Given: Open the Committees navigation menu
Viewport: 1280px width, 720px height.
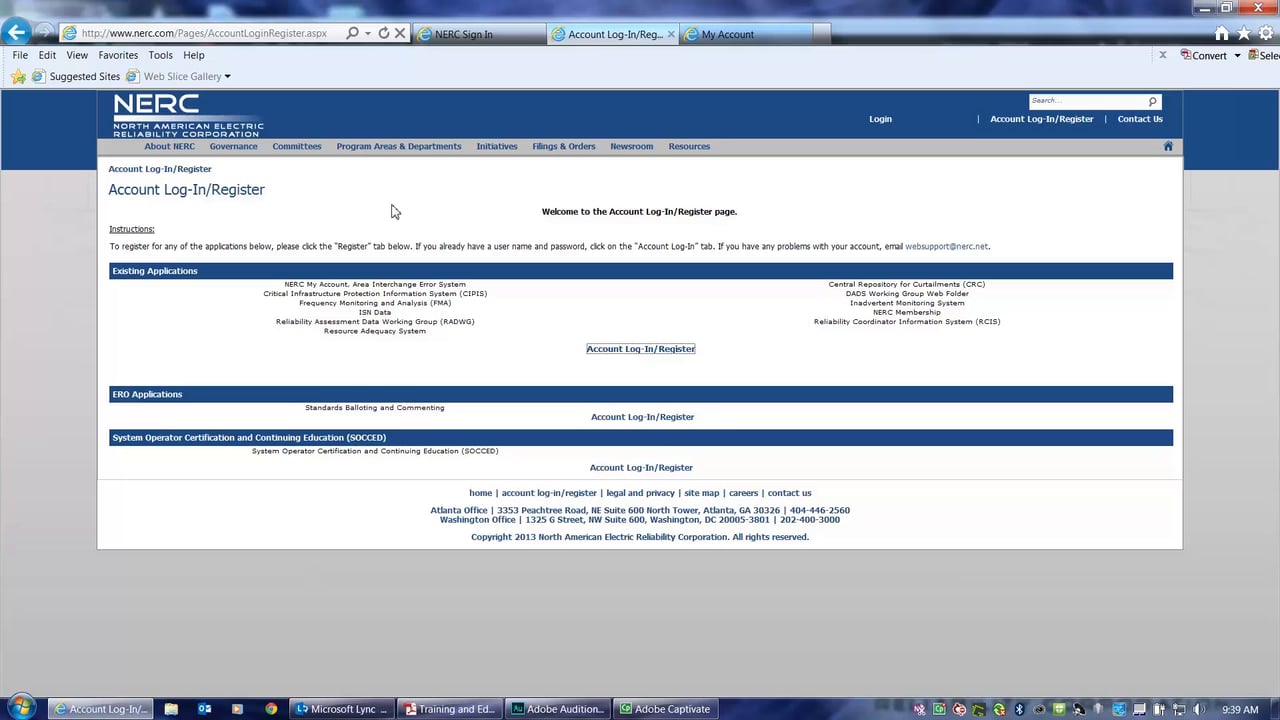Looking at the screenshot, I should (297, 146).
